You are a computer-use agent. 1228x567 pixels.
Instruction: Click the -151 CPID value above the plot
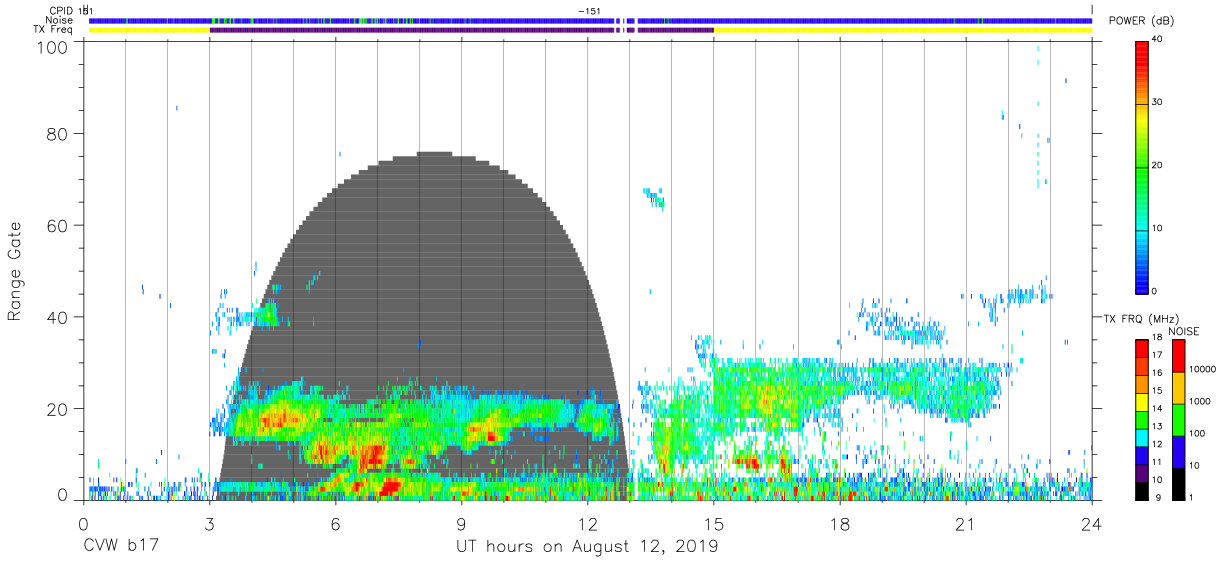[x=589, y=11]
